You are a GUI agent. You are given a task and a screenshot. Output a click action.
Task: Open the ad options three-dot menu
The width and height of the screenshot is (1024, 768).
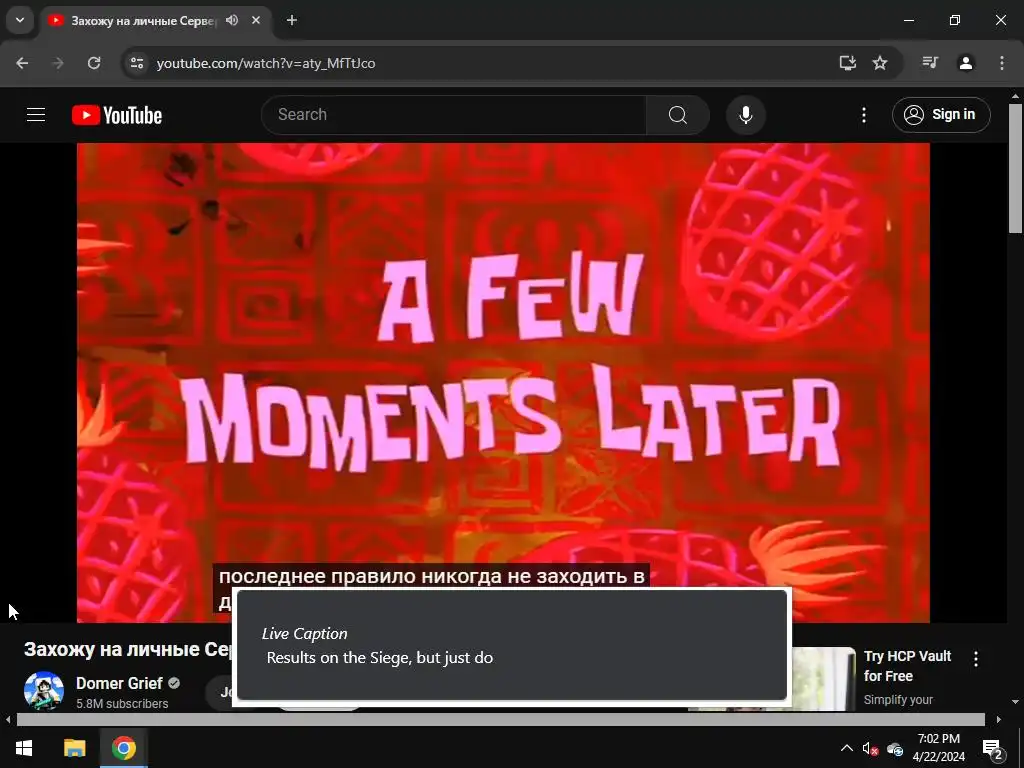click(976, 658)
